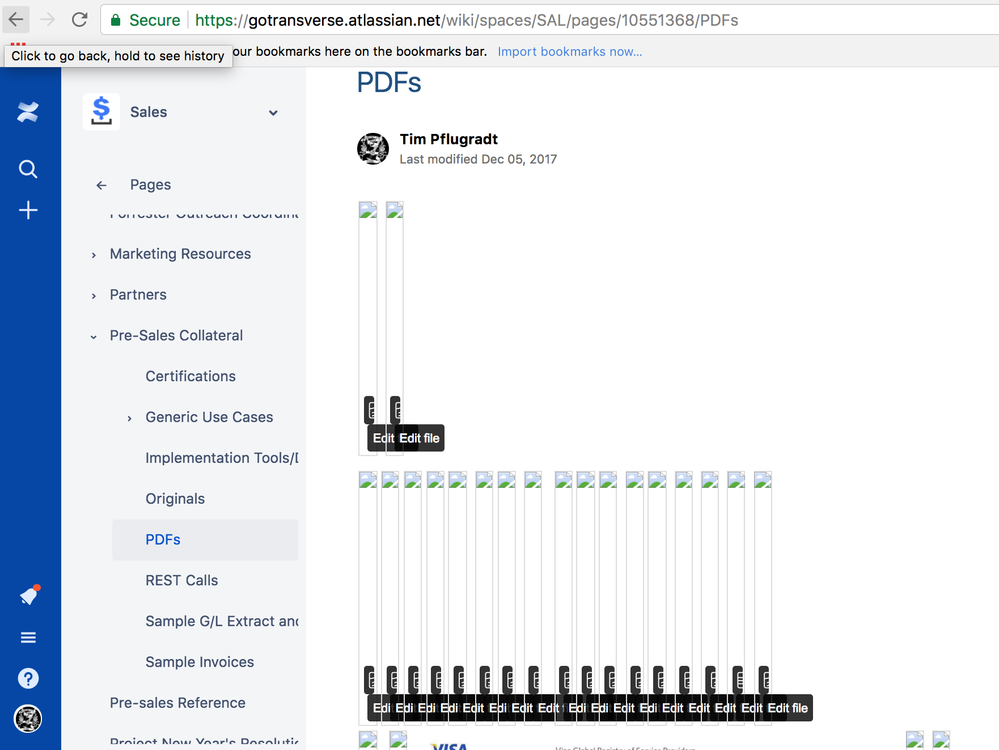Reload the page in browser
Image resolution: width=999 pixels, height=750 pixels.
[x=80, y=20]
